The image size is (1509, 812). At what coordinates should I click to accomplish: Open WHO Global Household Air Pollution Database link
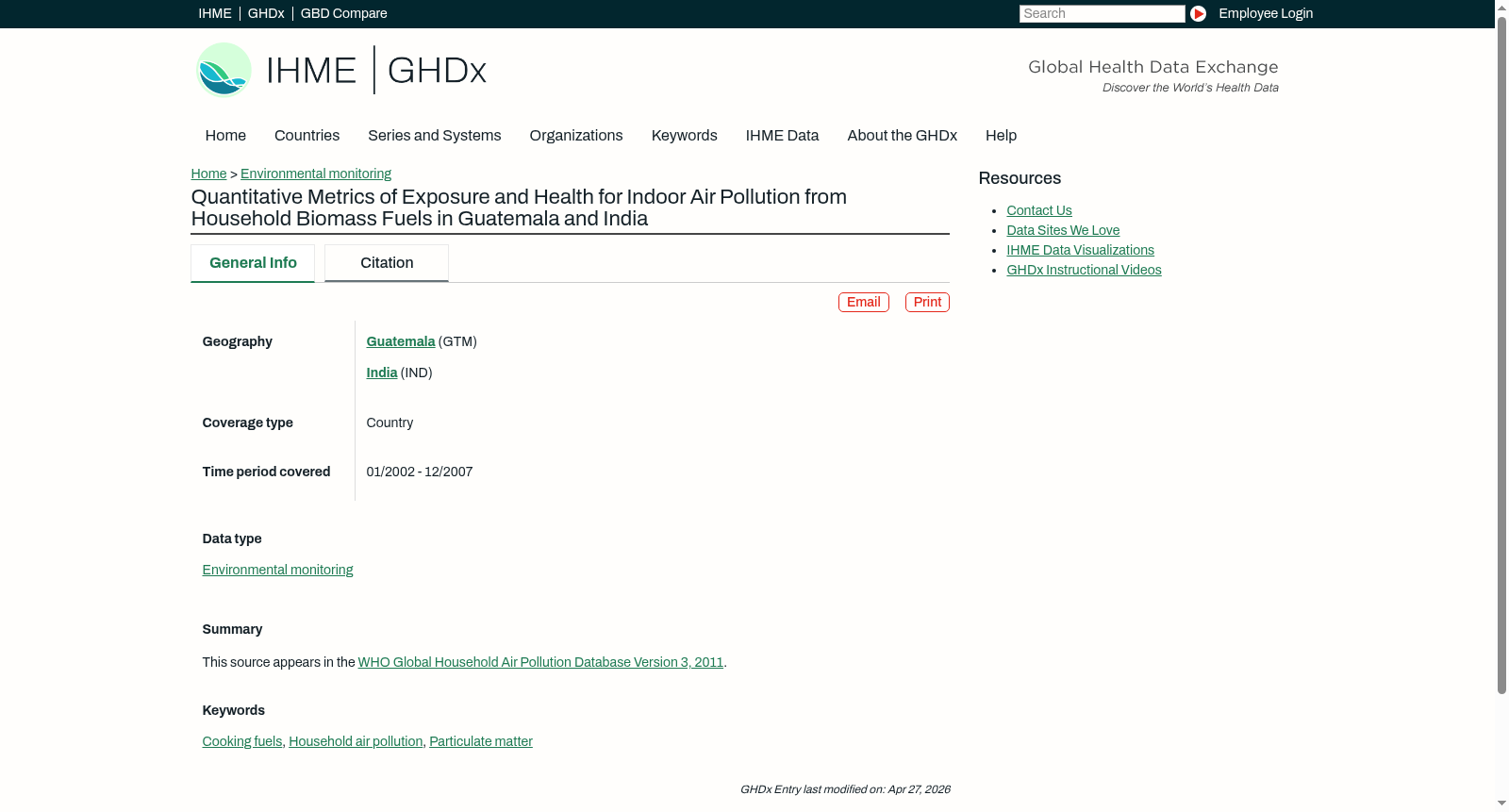540,662
